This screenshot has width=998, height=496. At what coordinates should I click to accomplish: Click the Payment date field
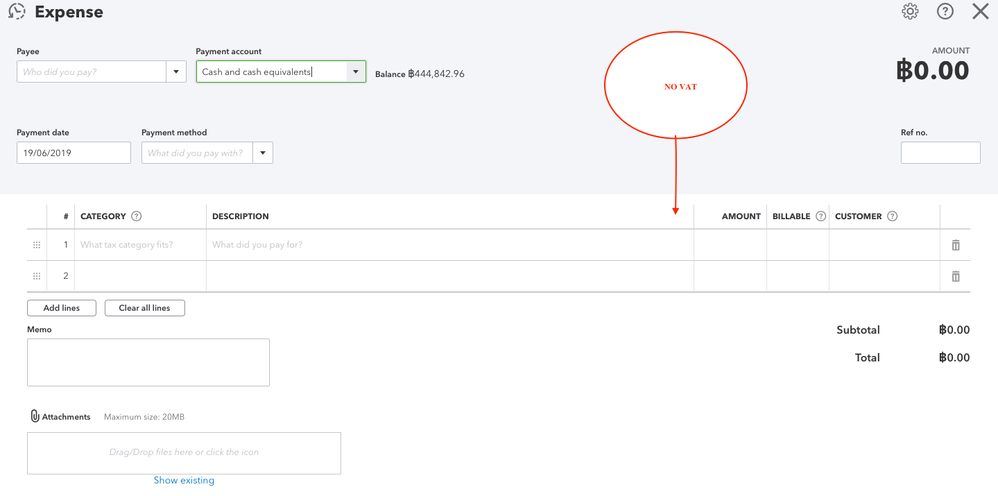pos(73,153)
